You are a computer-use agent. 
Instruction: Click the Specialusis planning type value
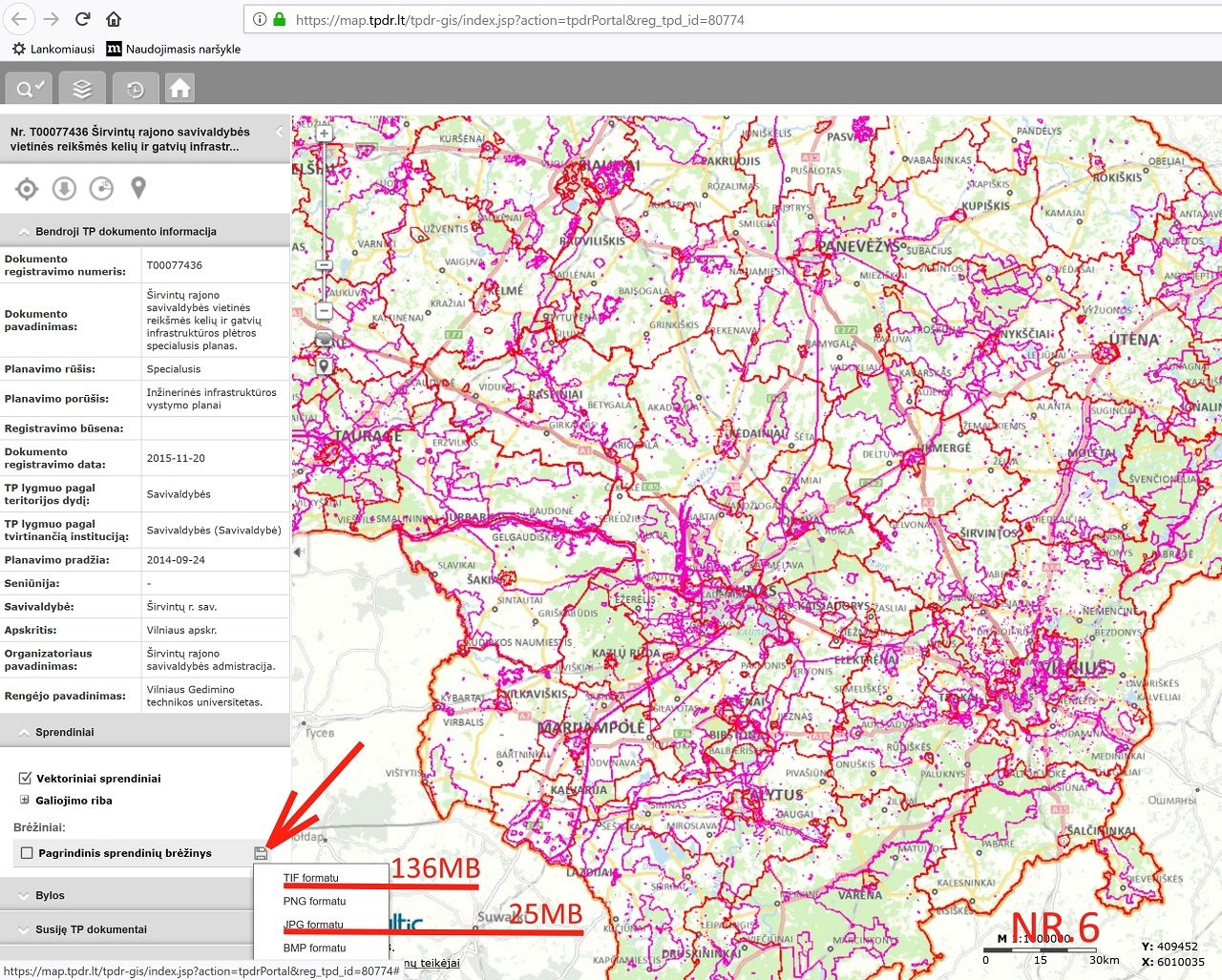pyautogui.click(x=174, y=369)
